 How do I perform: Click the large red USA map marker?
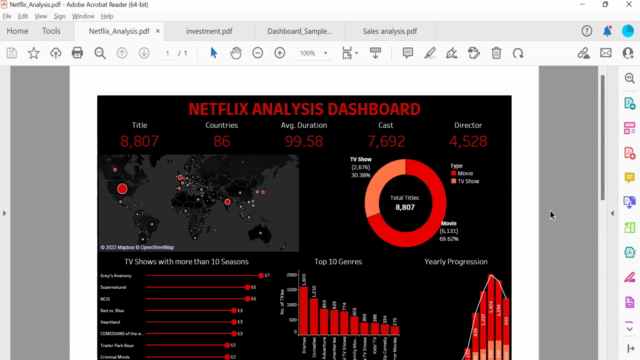pos(122,189)
